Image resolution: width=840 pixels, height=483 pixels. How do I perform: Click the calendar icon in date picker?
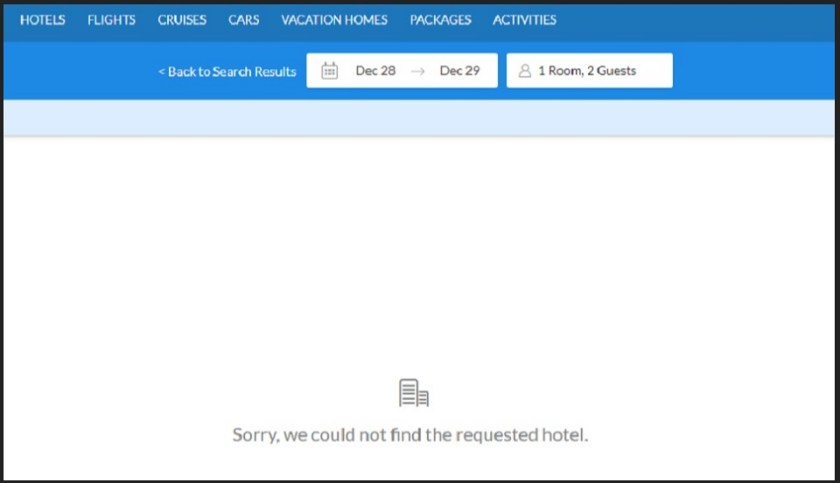[x=329, y=71]
